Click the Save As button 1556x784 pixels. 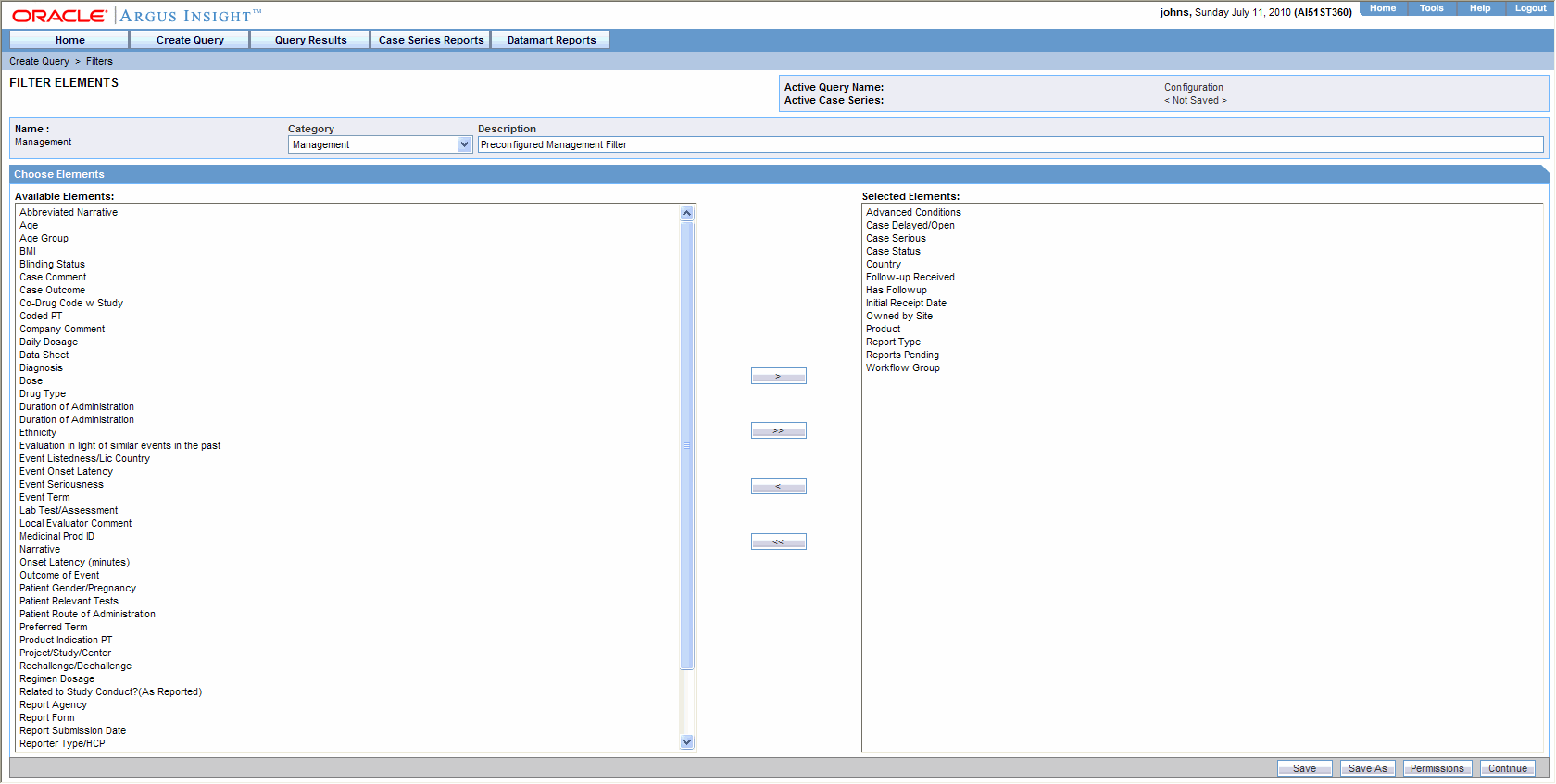(1367, 768)
